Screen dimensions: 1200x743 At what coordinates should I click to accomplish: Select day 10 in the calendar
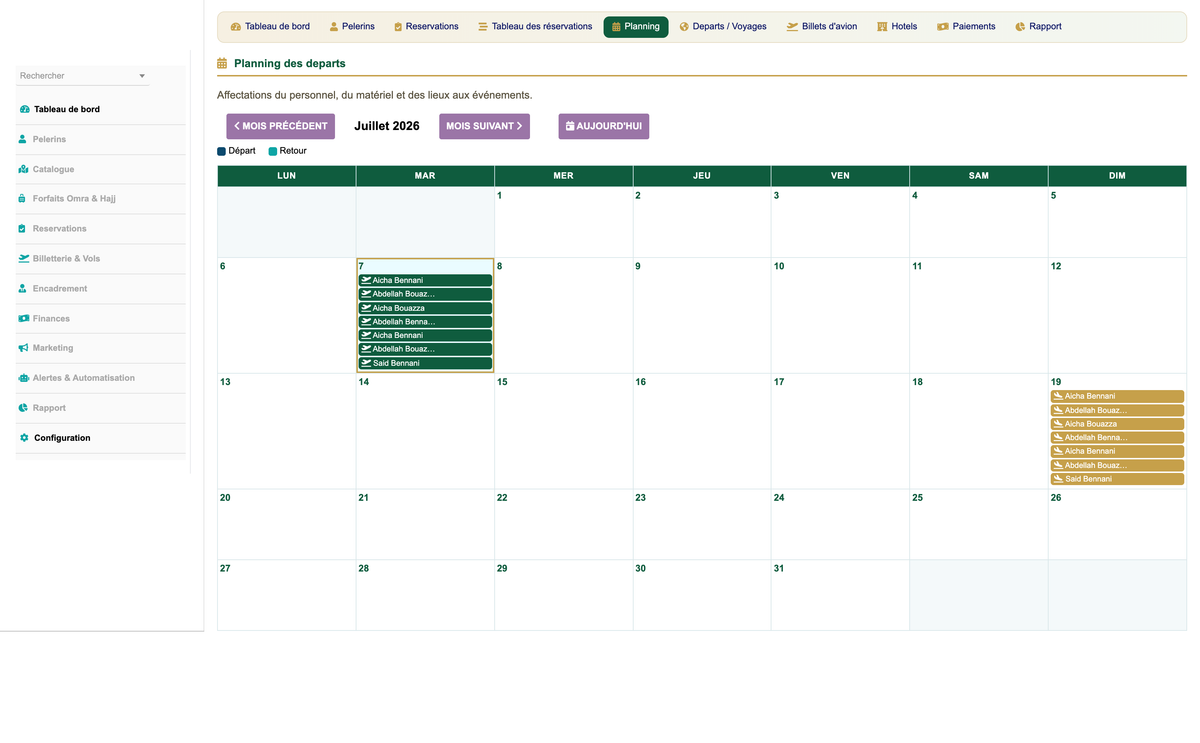tap(840, 315)
